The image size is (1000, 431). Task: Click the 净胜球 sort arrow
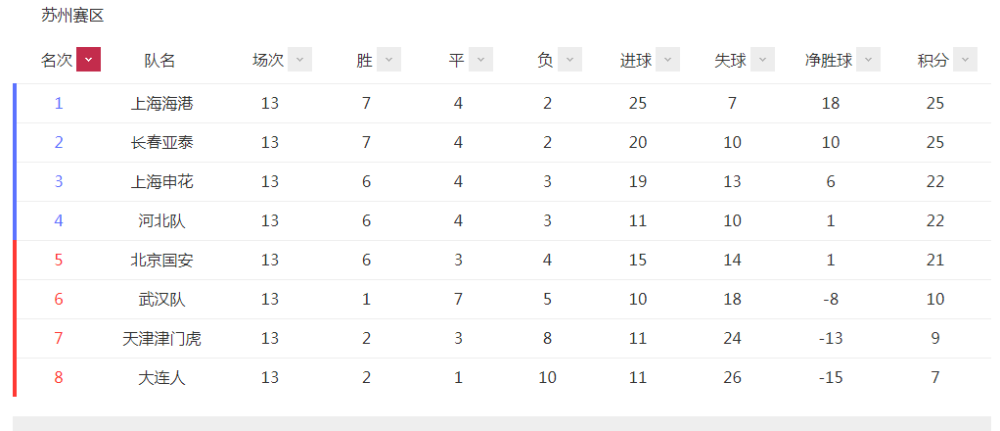(869, 60)
